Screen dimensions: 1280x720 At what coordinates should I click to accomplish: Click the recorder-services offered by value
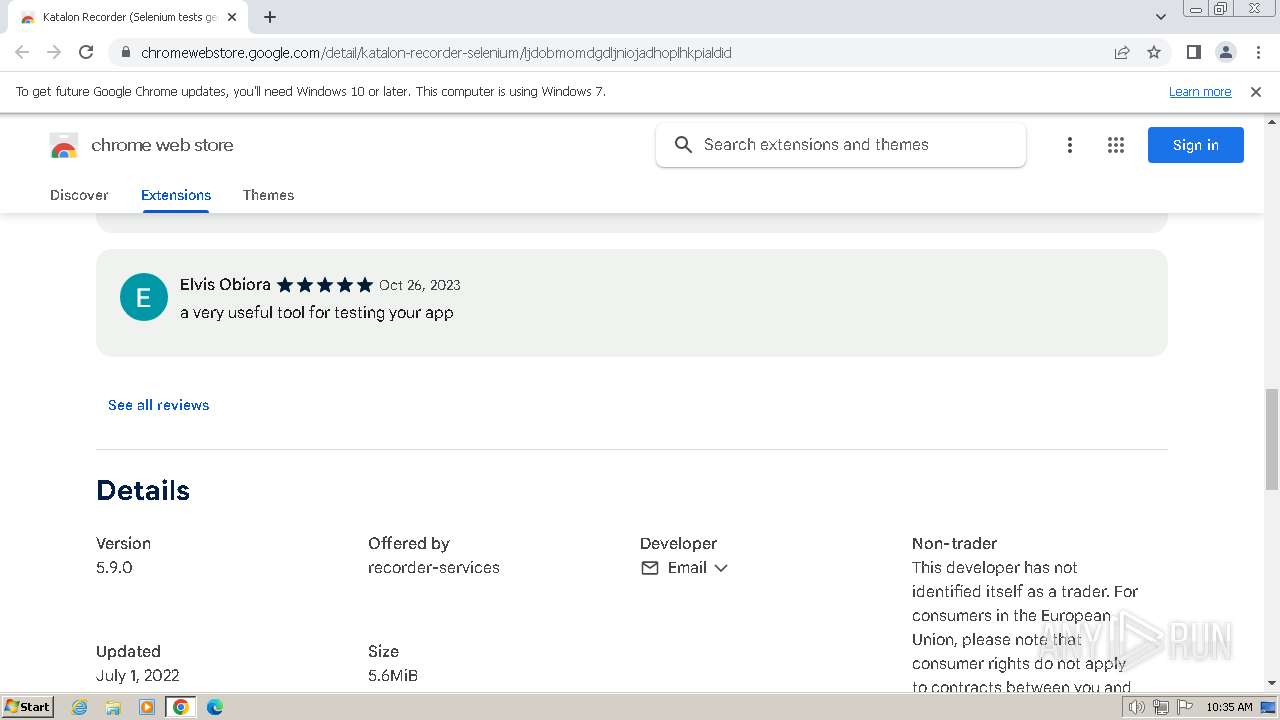(x=434, y=568)
